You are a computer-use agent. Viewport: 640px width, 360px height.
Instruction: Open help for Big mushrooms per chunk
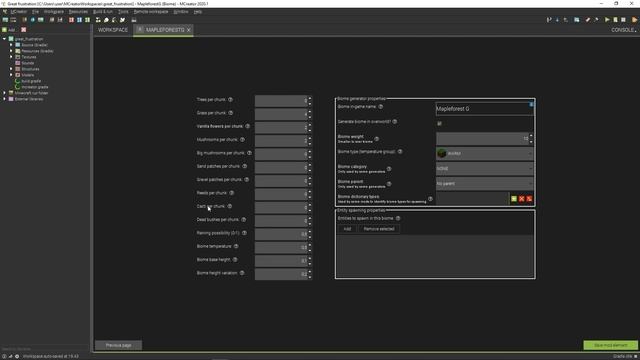[x=249, y=153]
